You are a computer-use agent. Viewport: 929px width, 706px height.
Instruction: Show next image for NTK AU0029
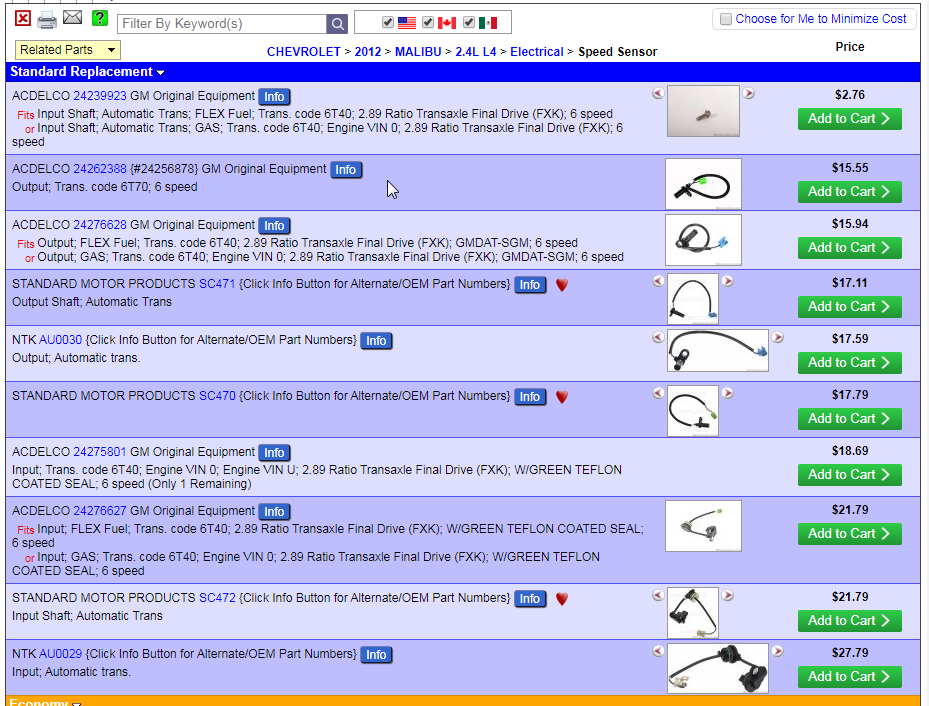point(778,651)
